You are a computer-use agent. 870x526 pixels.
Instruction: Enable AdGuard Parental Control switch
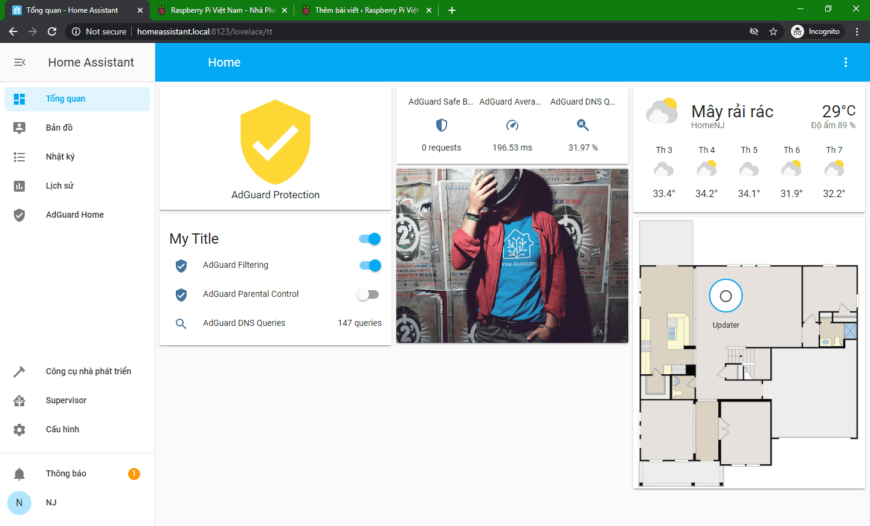368,294
